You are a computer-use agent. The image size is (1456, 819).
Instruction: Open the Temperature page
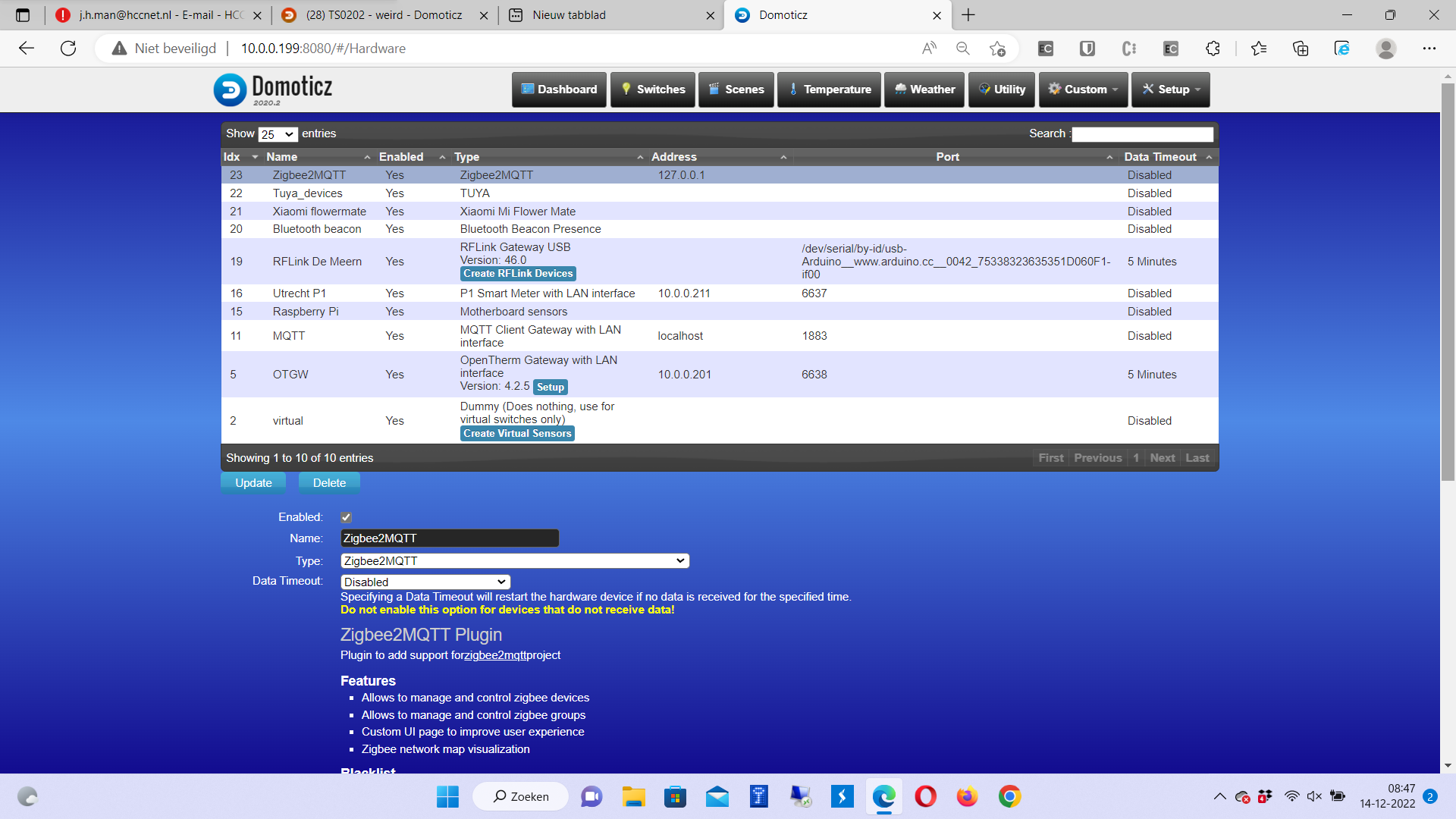(830, 89)
